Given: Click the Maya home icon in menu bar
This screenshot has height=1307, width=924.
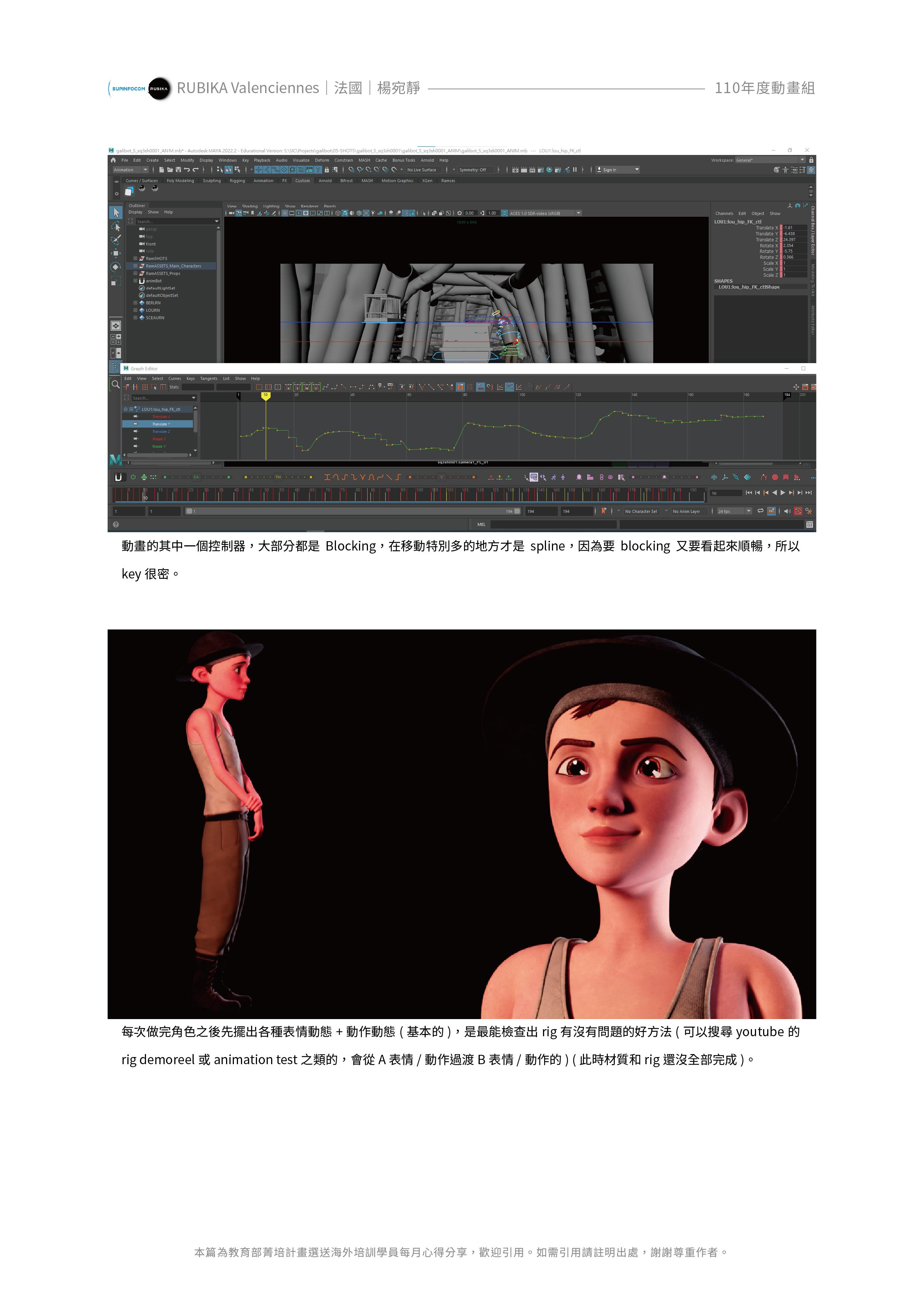Looking at the screenshot, I should (x=113, y=160).
